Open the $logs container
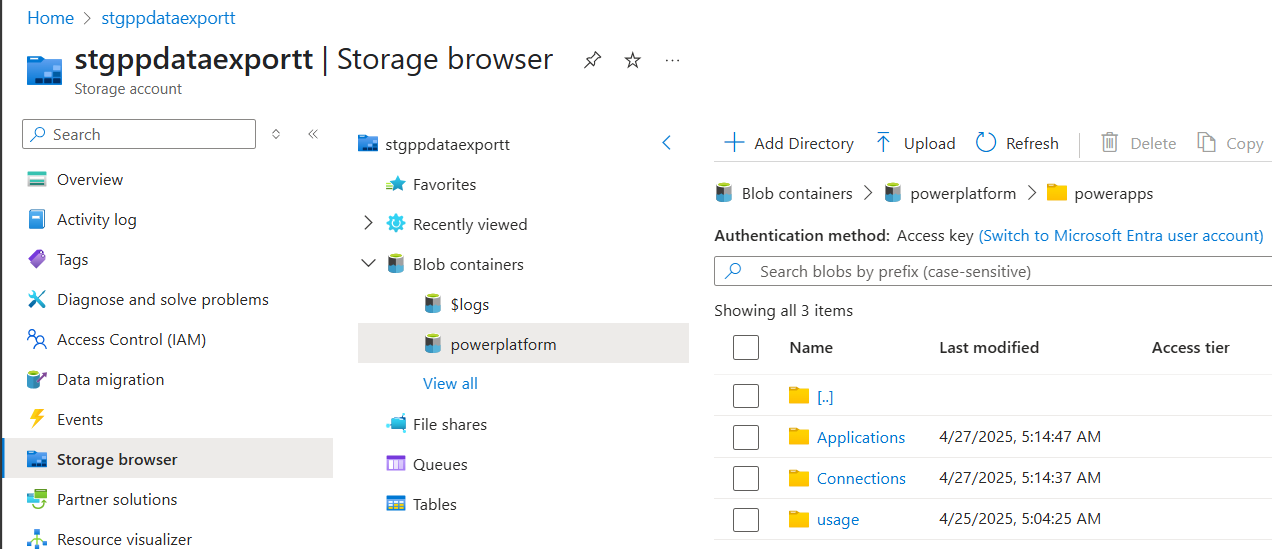Viewport: 1272px width, 549px height. click(469, 304)
